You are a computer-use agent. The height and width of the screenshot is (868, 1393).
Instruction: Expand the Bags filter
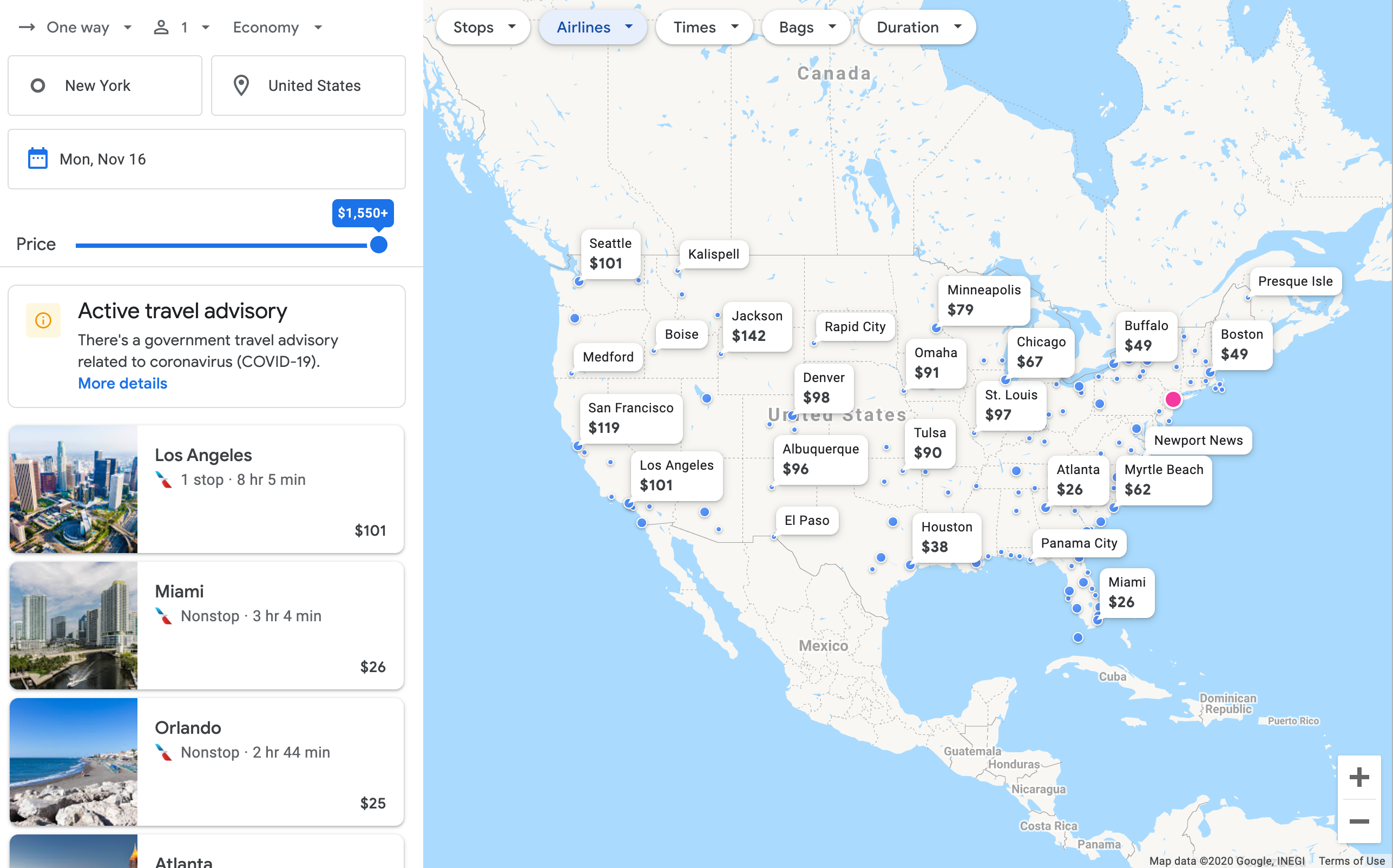(x=806, y=27)
